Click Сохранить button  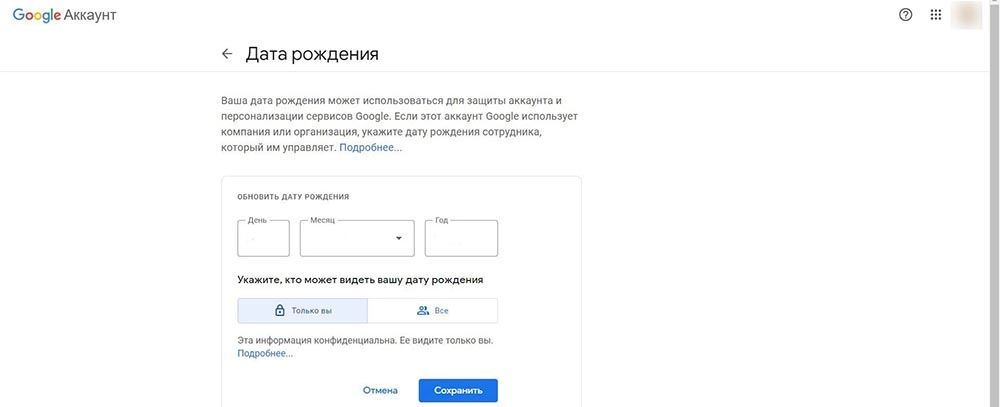[458, 390]
